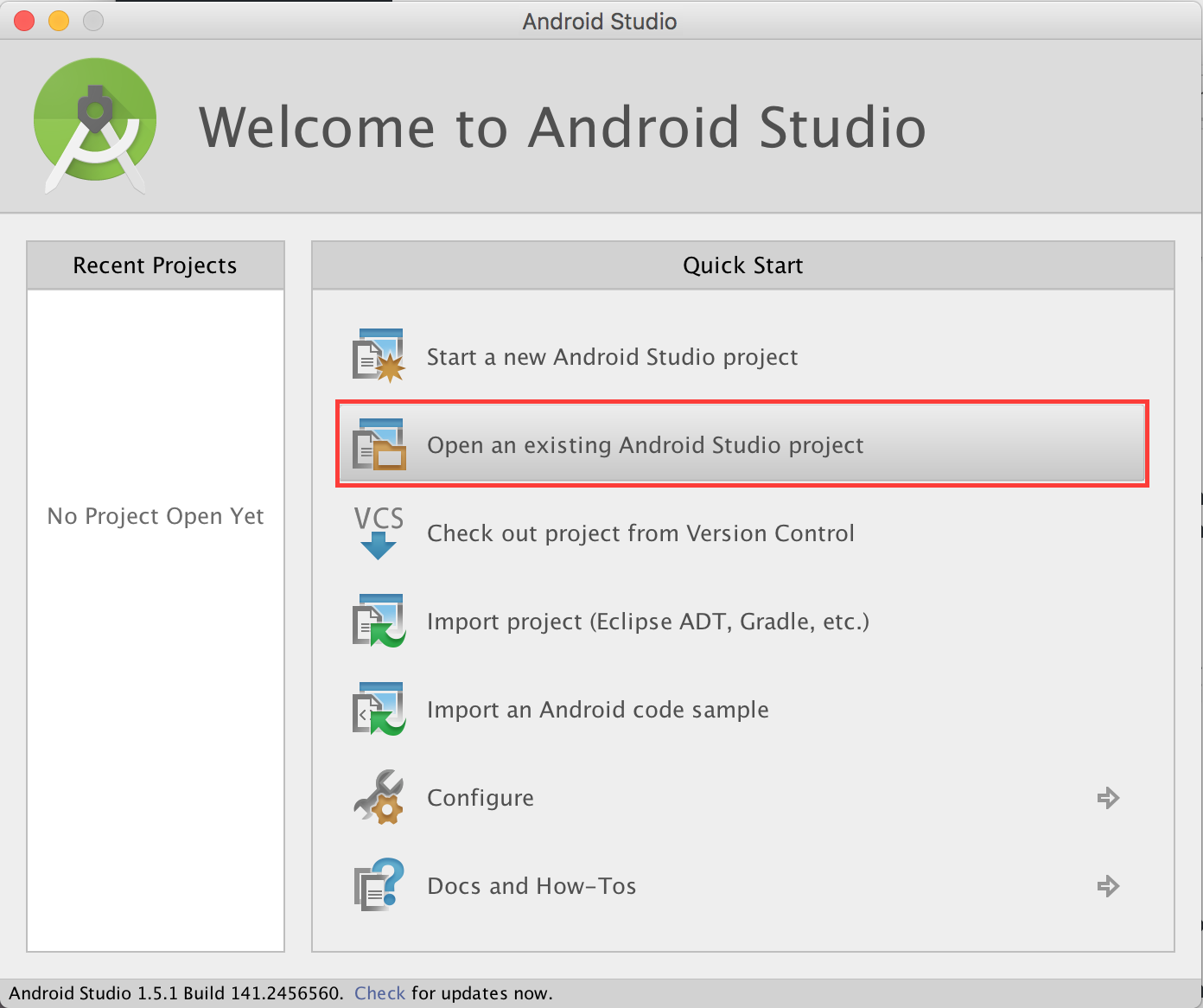Screen dimensions: 1203x1008
Task: Open an existing Android Studio project
Action: (742, 444)
